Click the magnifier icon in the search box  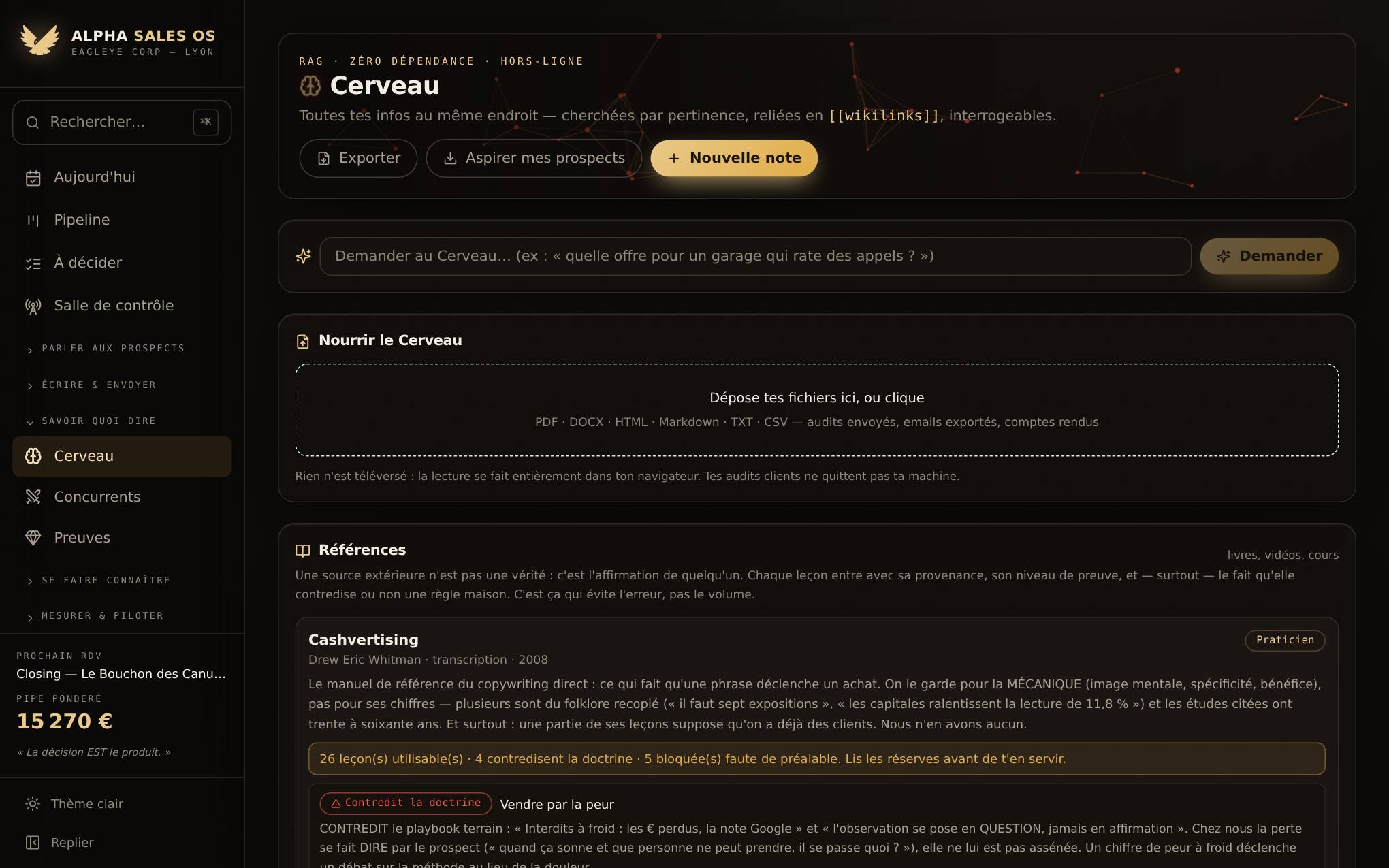(x=33, y=123)
